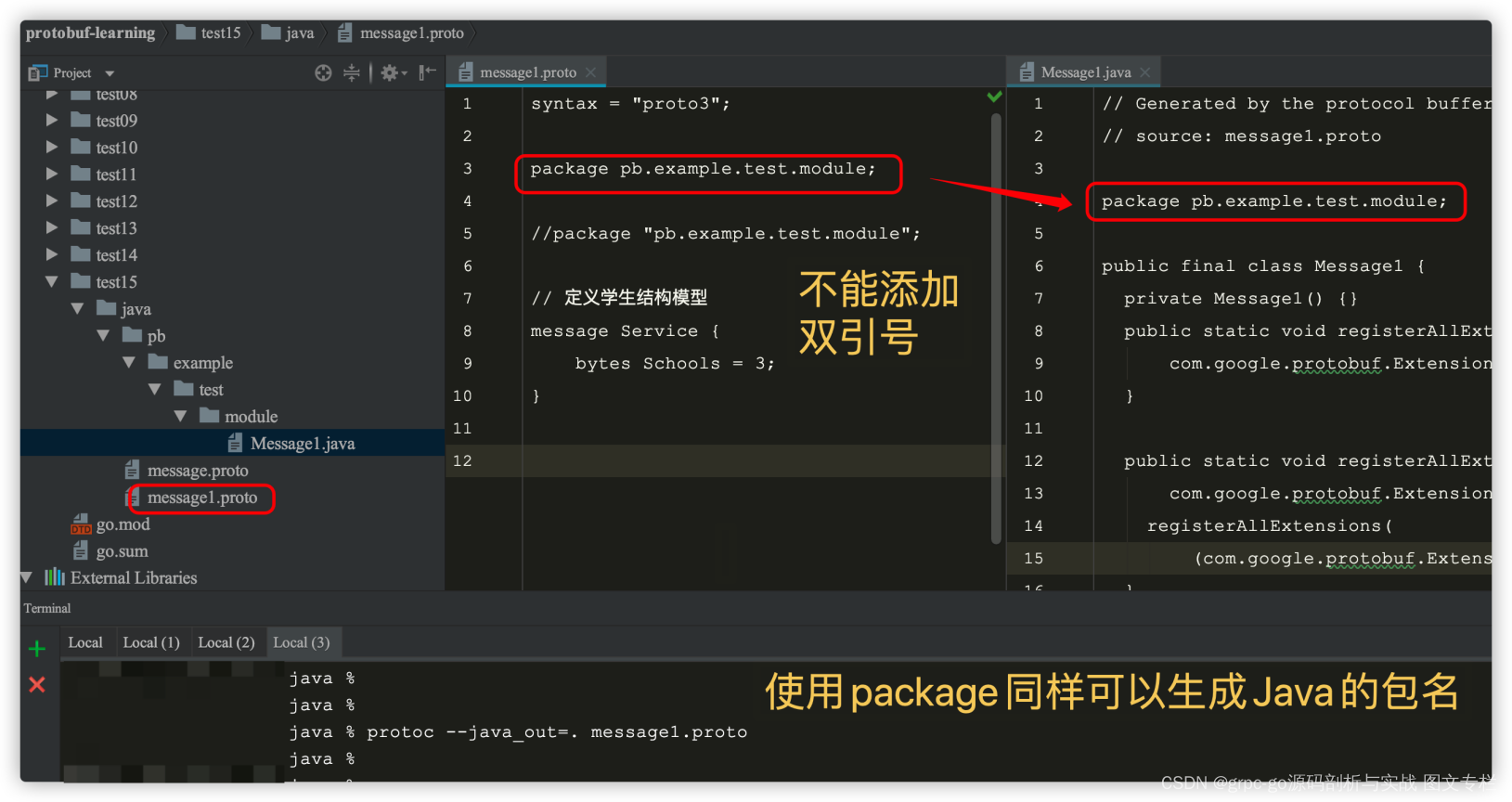This screenshot has height=802, width=1512.
Task: Click the hide Project panel icon
Action: coord(427,72)
